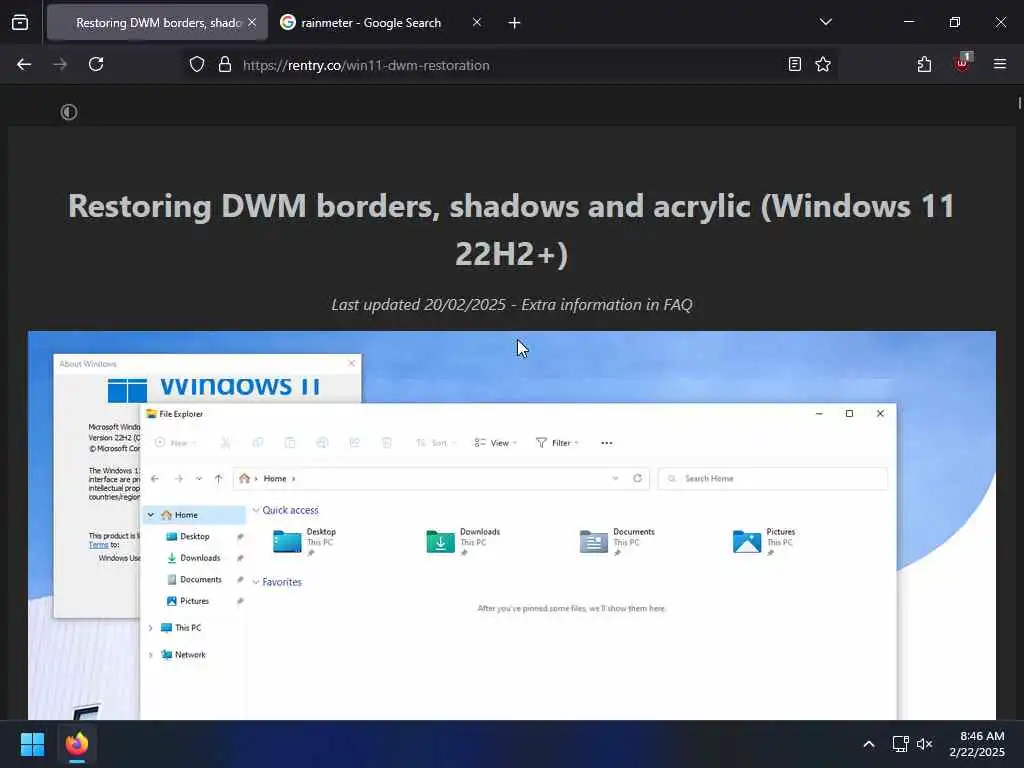This screenshot has height=768, width=1024.
Task: Open the list all tabs dropdown
Action: tap(825, 22)
